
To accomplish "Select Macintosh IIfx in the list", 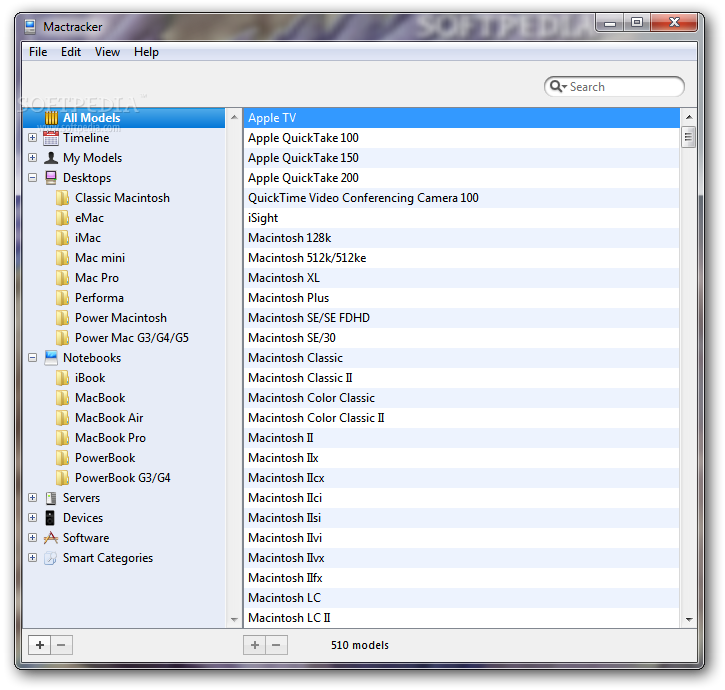I will click(461, 578).
